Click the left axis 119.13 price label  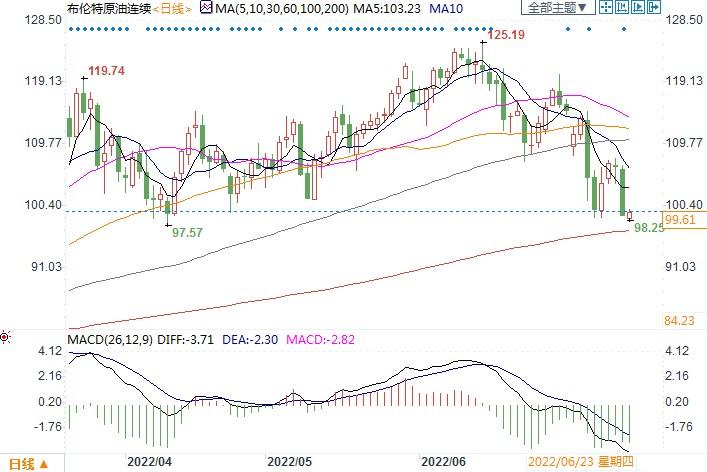43,81
